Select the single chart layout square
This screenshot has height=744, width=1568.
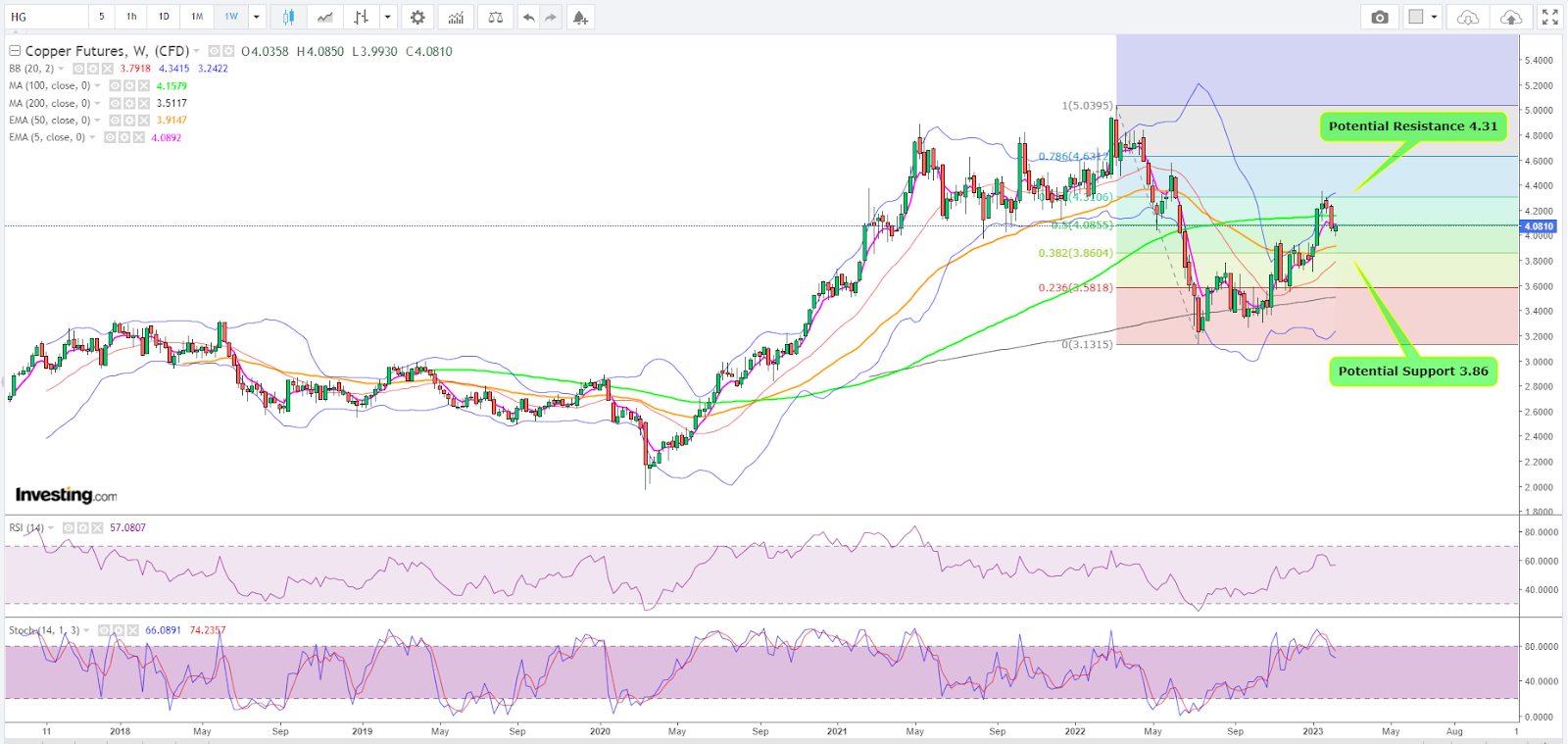pos(1415,17)
